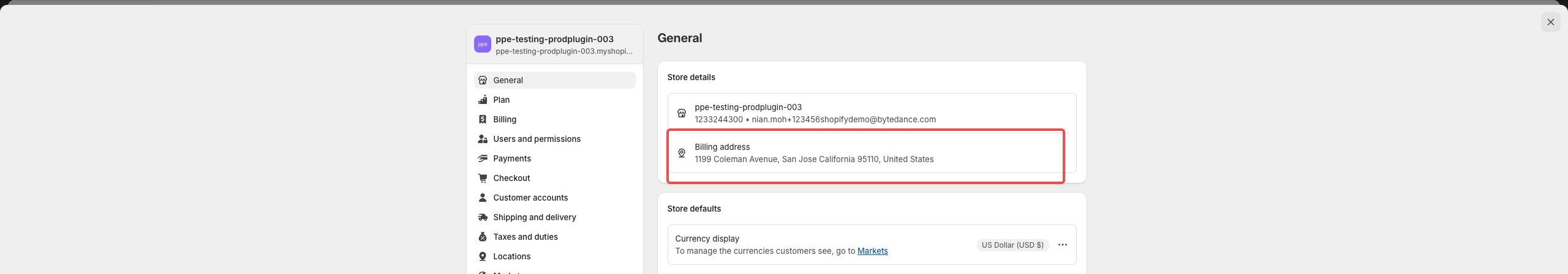Click the General storefront icon in sidebar
This screenshot has width=1568, height=274.
tap(483, 80)
